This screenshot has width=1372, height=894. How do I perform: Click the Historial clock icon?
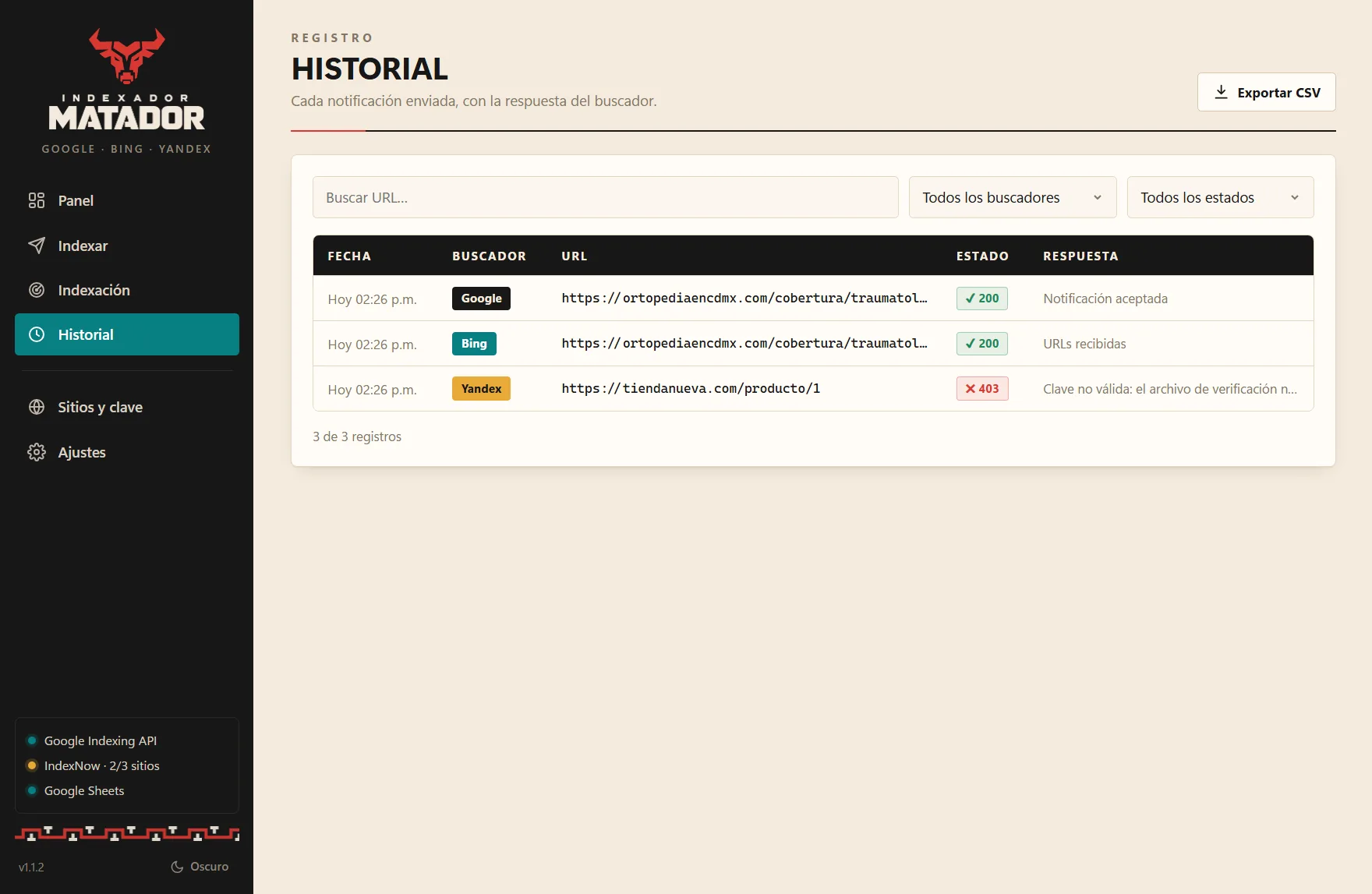pyautogui.click(x=37, y=334)
